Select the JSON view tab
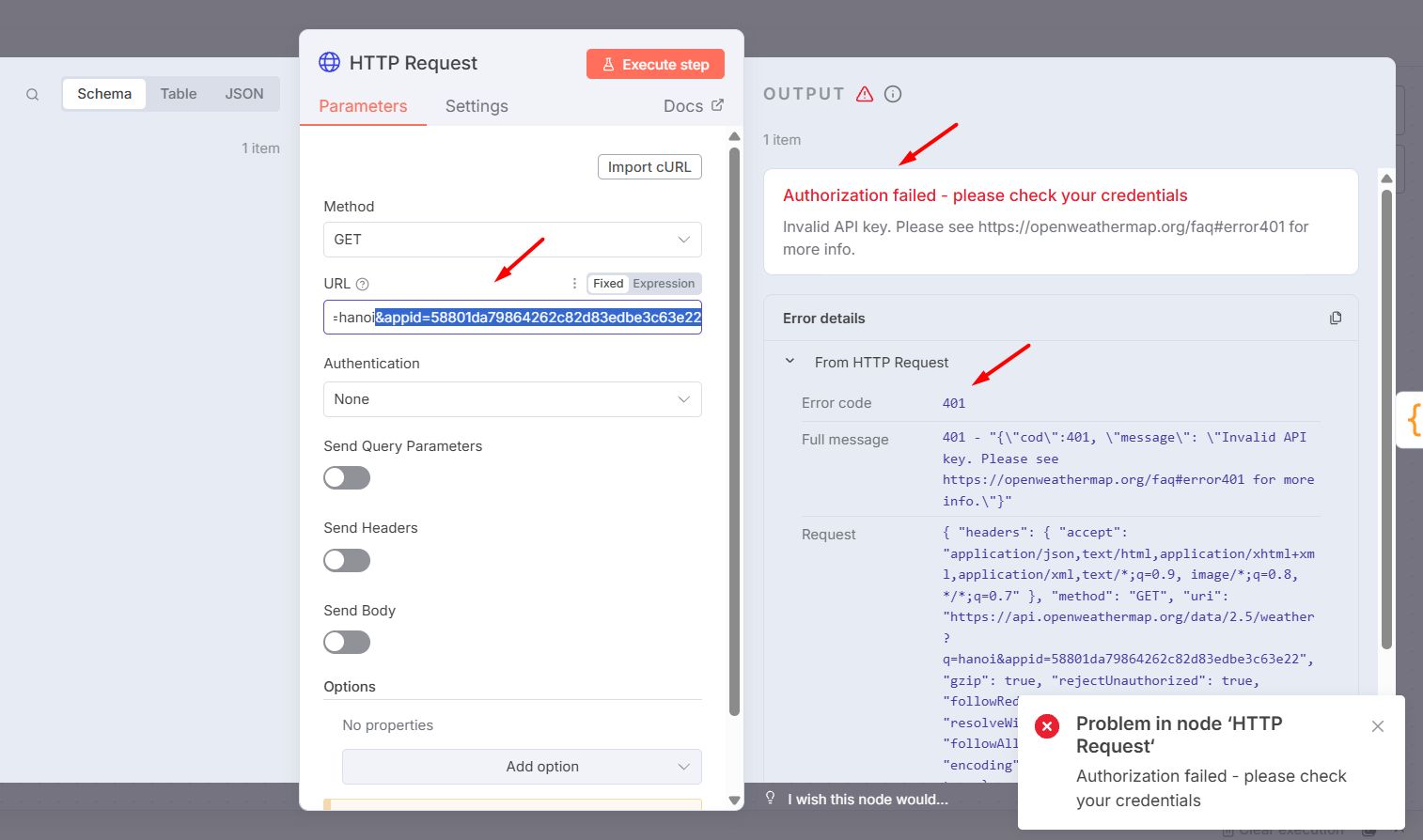Image resolution: width=1423 pixels, height=840 pixels. [244, 94]
